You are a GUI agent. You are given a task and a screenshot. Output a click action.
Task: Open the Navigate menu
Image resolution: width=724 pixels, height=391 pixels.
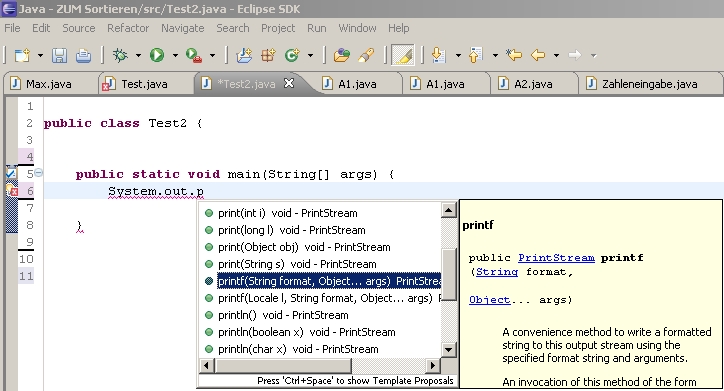[183, 28]
